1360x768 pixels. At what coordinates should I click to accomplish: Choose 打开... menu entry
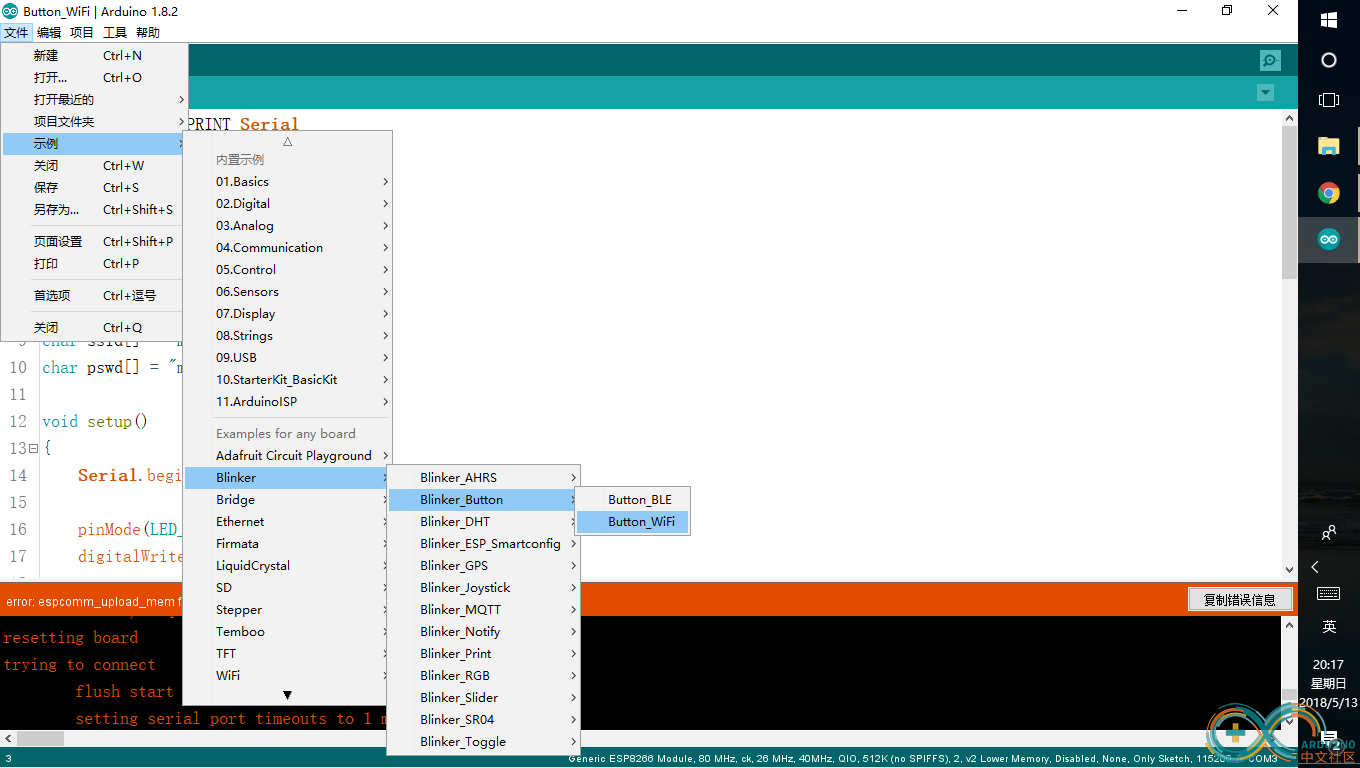(94, 78)
